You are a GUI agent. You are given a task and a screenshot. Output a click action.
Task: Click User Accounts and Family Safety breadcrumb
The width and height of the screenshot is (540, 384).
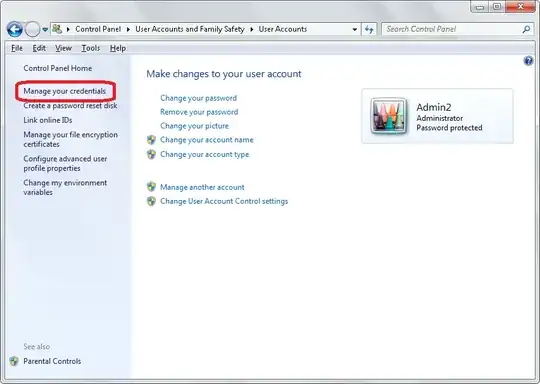[x=190, y=29]
